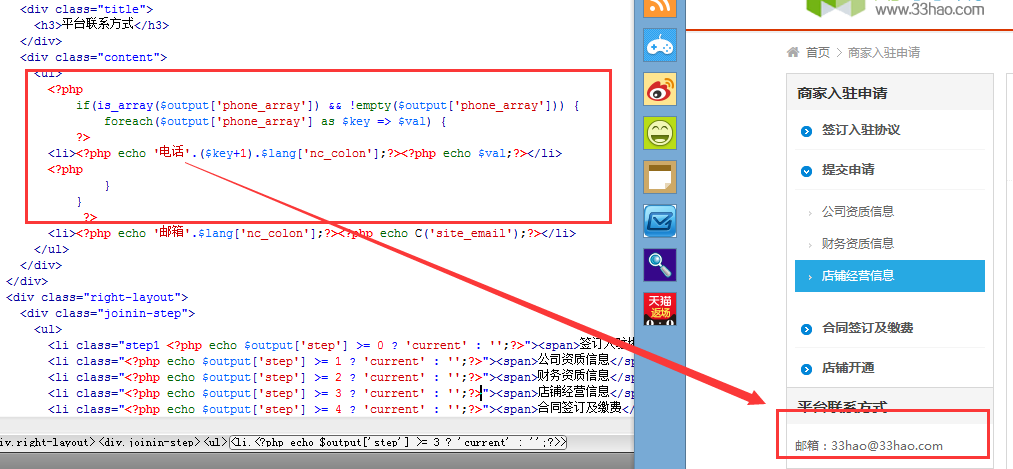This screenshot has height=469, width=1013.
Task: Click the chevron before 财务资质信息
Action: click(x=810, y=245)
